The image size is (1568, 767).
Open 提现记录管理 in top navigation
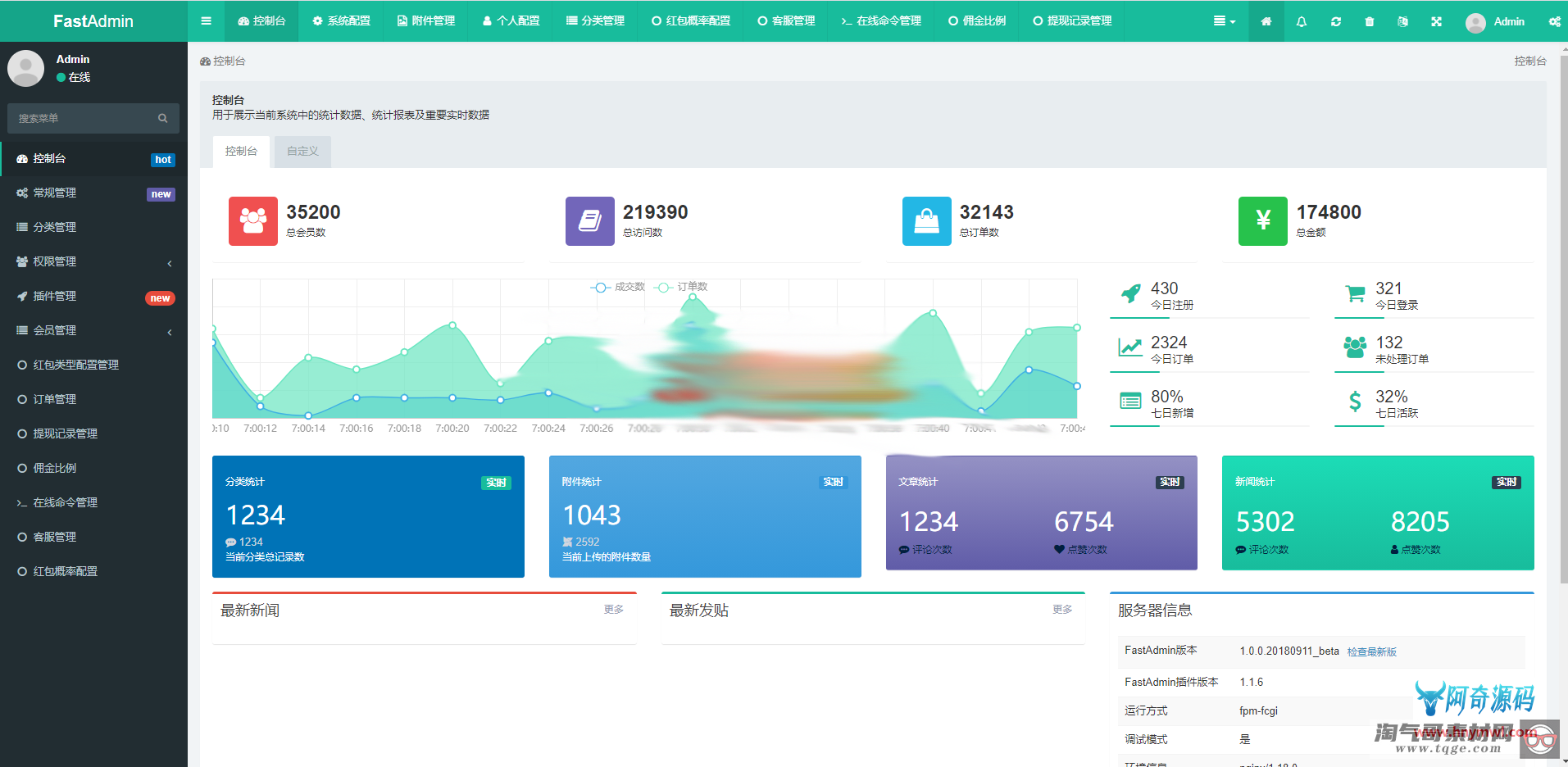pyautogui.click(x=1072, y=21)
